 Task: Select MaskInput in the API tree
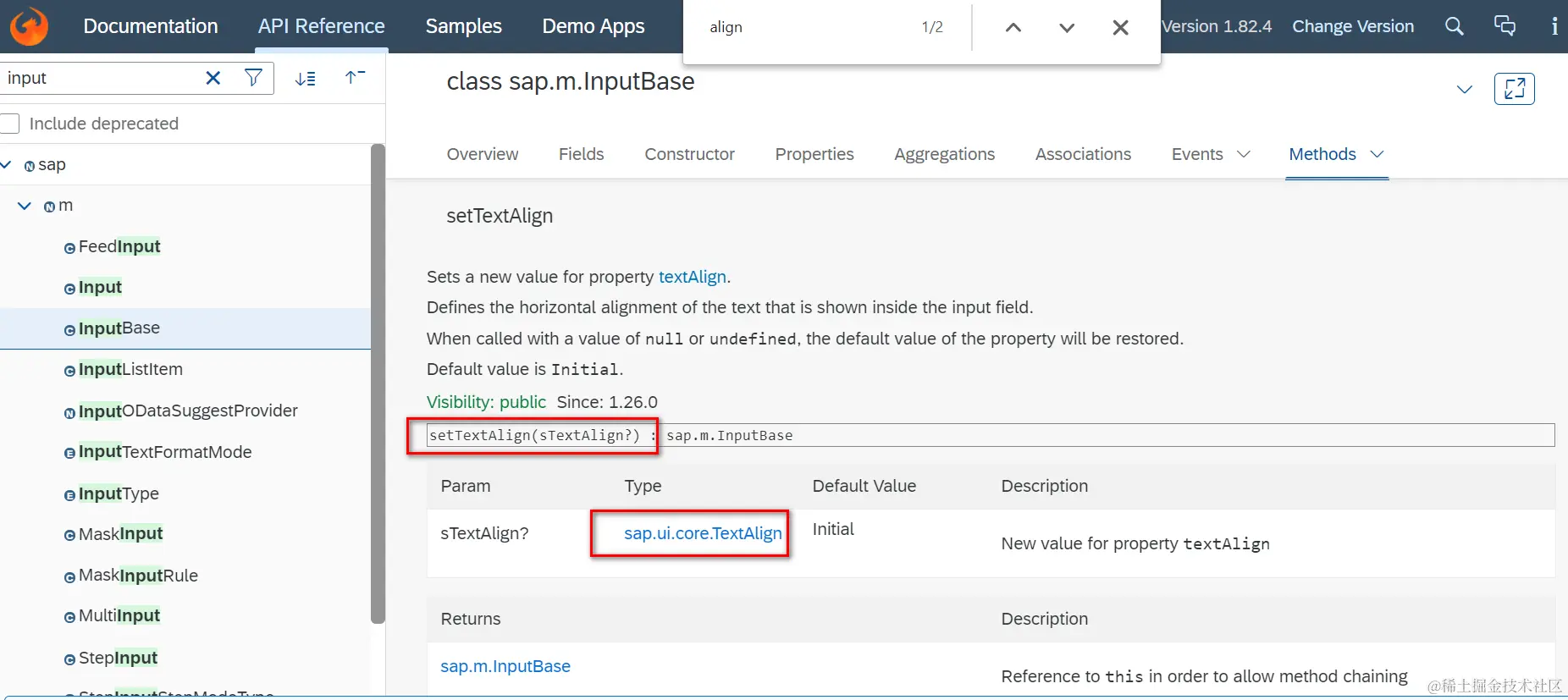120,534
